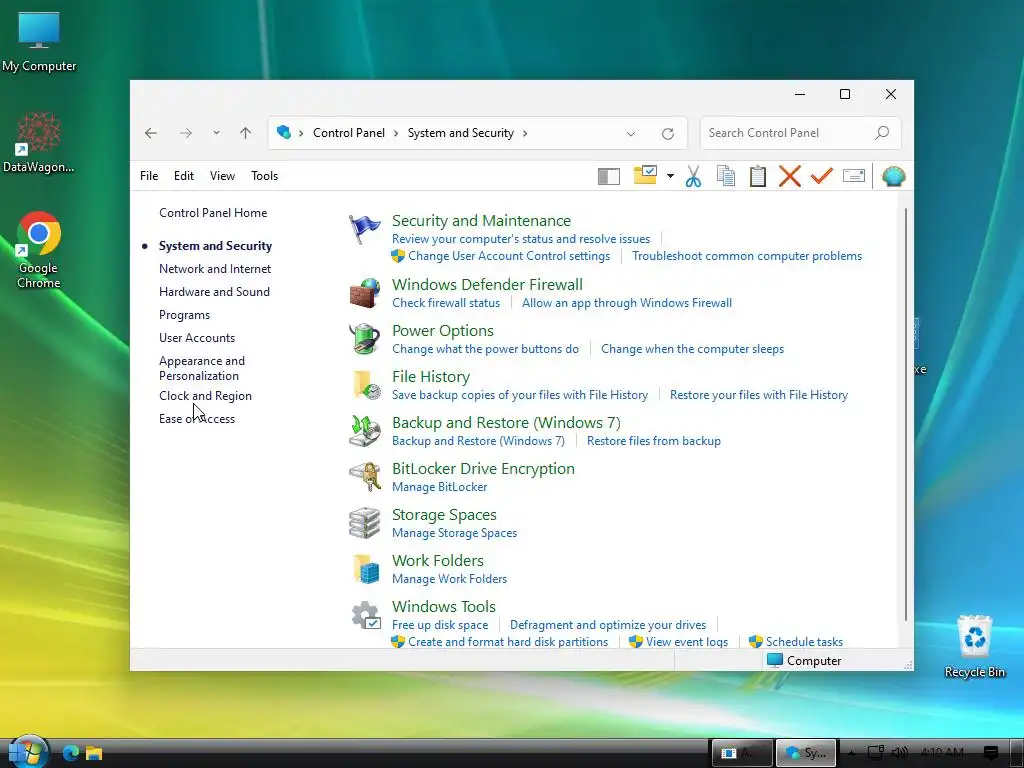Click Restore files from backup link
The height and width of the screenshot is (768, 1024).
coord(654,441)
